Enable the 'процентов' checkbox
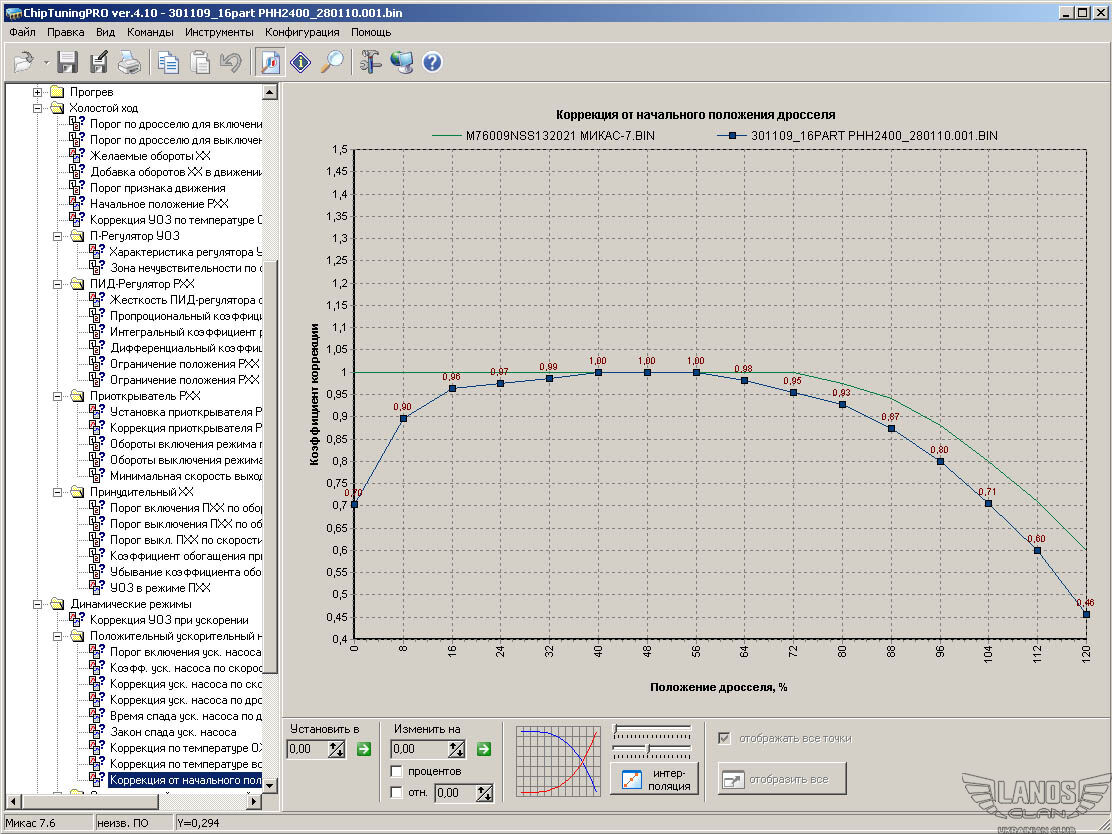Viewport: 1112px width, 834px height. [397, 772]
